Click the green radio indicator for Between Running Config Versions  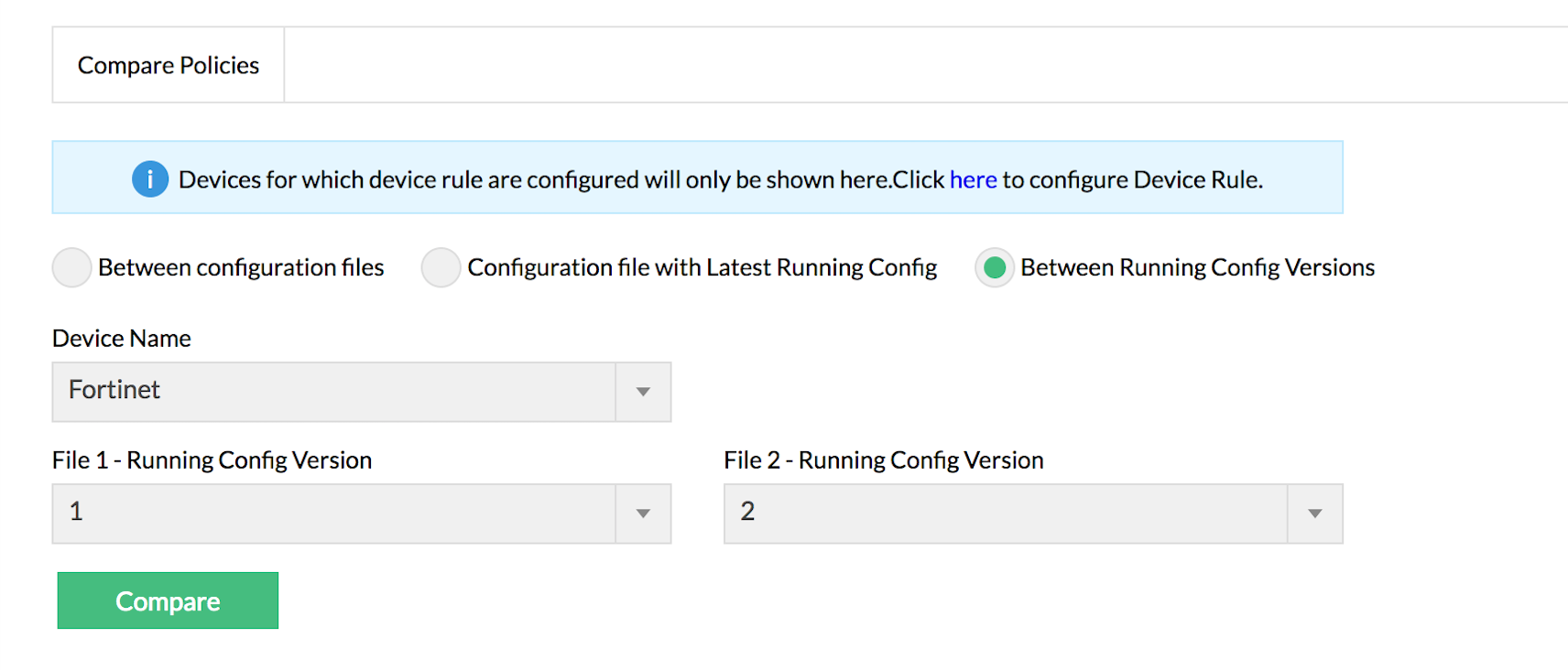point(995,267)
